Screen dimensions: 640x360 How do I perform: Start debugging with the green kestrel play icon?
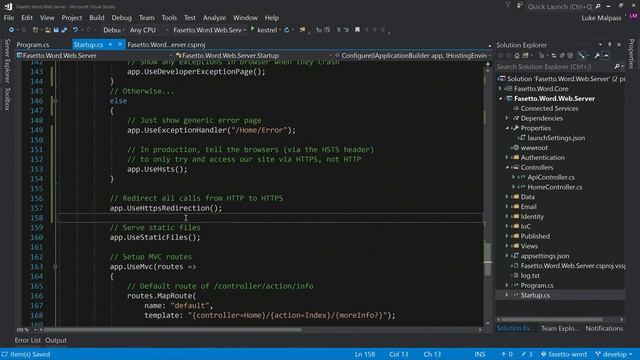pos(253,29)
